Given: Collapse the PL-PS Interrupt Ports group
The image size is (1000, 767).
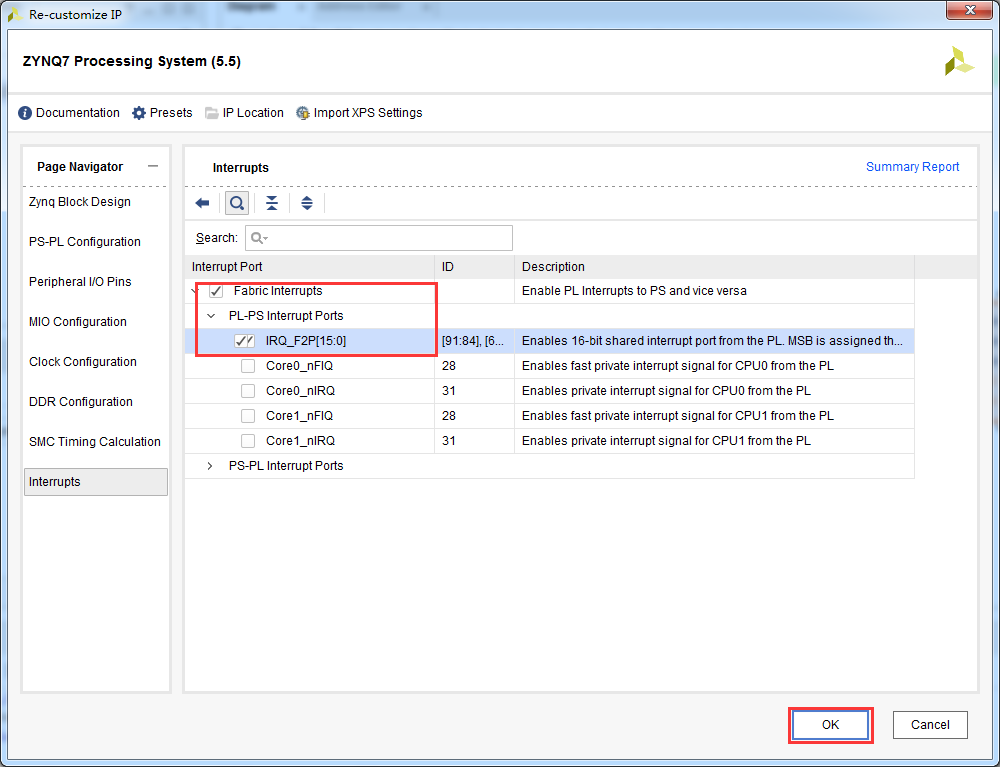Looking at the screenshot, I should 211,316.
